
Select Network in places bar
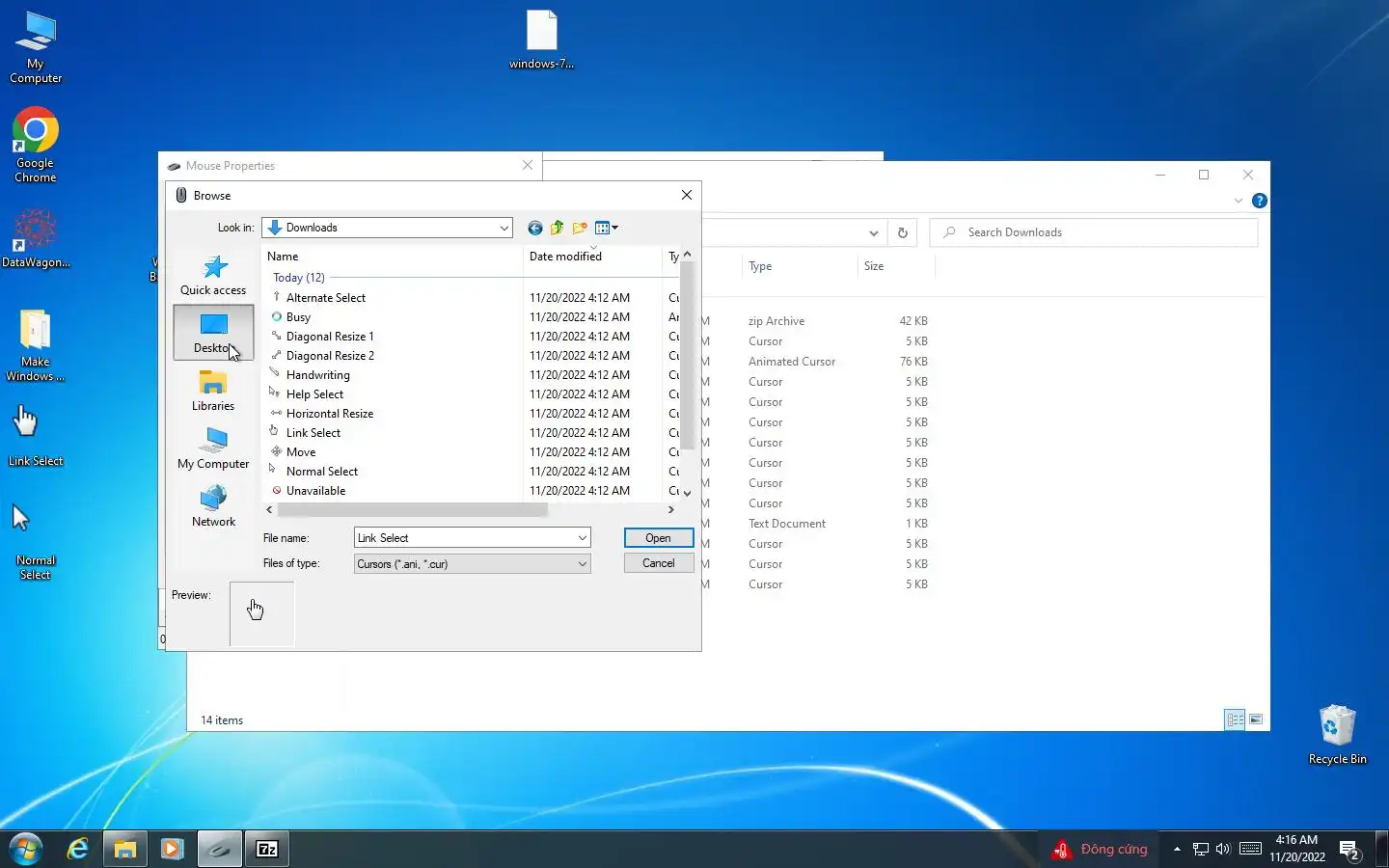pos(213,506)
